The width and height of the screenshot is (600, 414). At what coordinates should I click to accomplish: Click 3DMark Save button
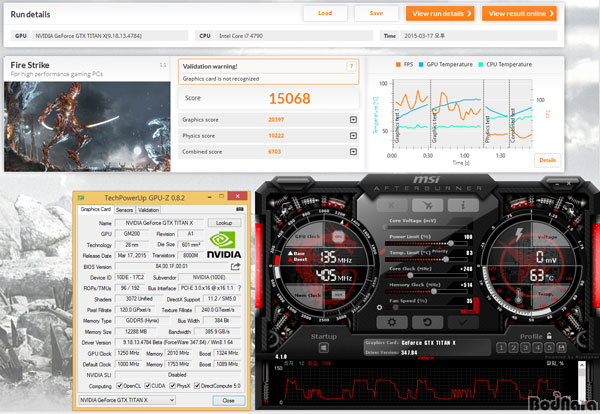point(376,13)
